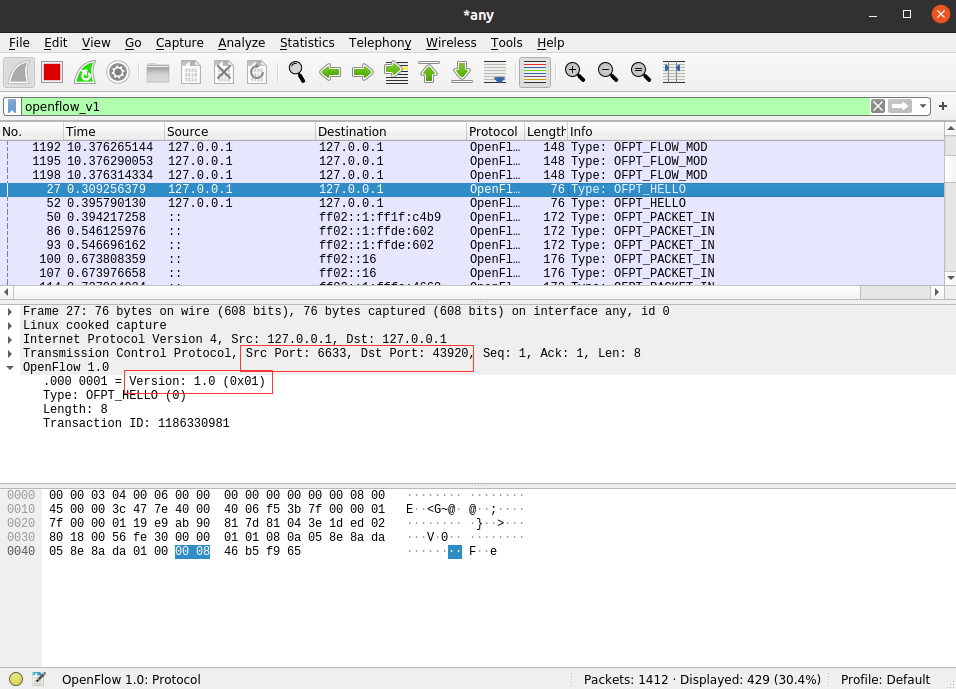
Task: Open the Go menu
Action: click(x=133, y=43)
